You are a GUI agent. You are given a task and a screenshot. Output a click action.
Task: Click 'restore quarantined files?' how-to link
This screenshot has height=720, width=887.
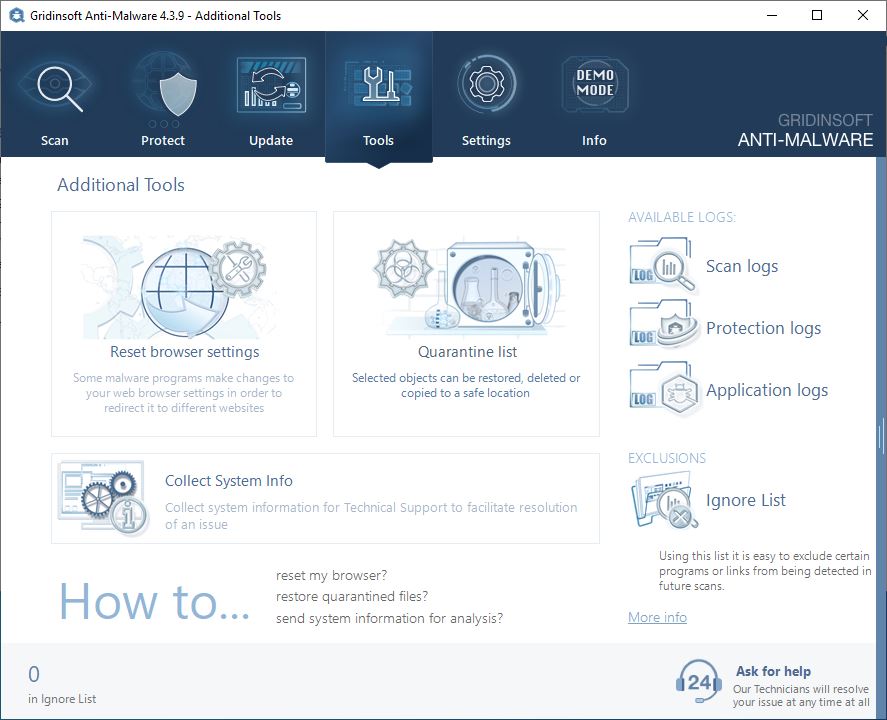(x=352, y=596)
